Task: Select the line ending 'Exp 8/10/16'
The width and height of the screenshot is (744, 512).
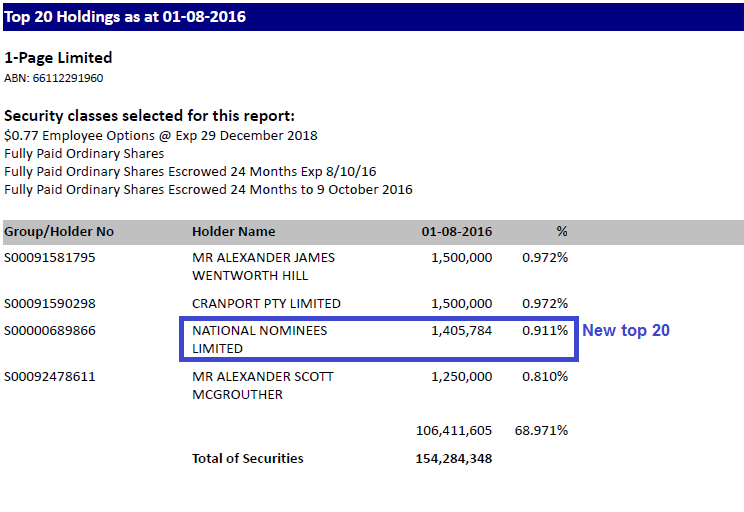Action: [190, 172]
